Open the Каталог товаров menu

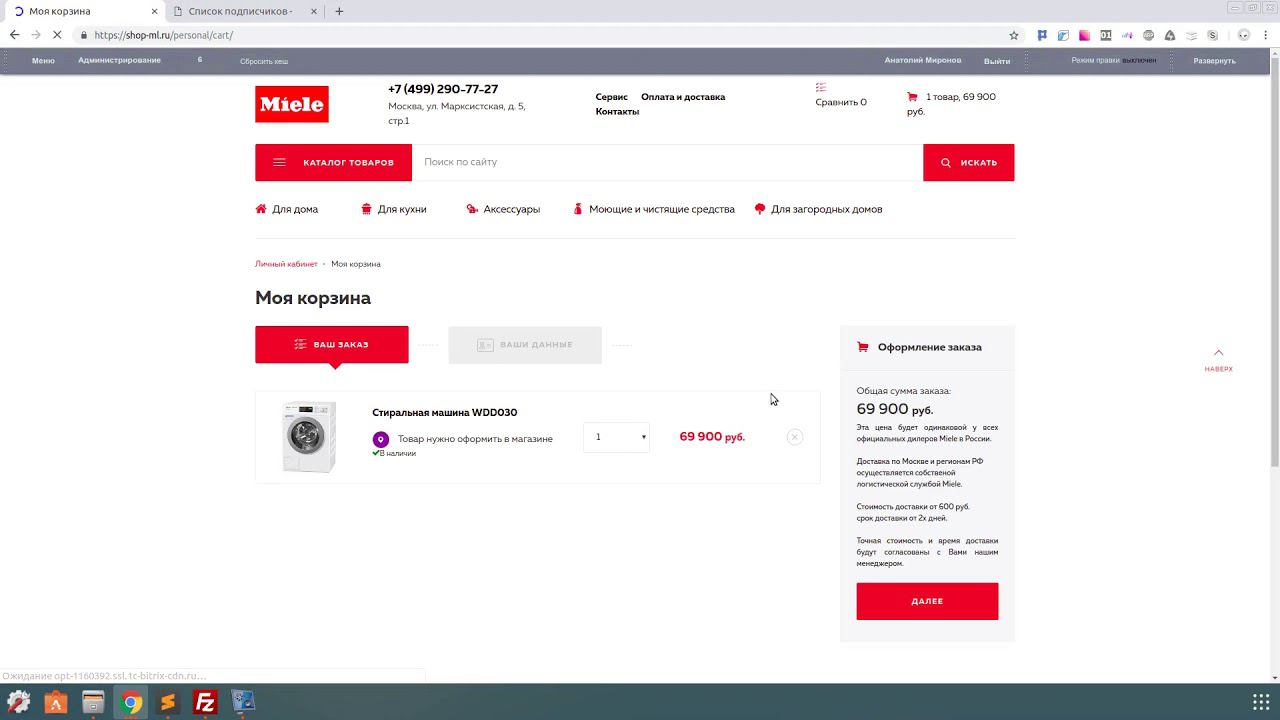[333, 163]
